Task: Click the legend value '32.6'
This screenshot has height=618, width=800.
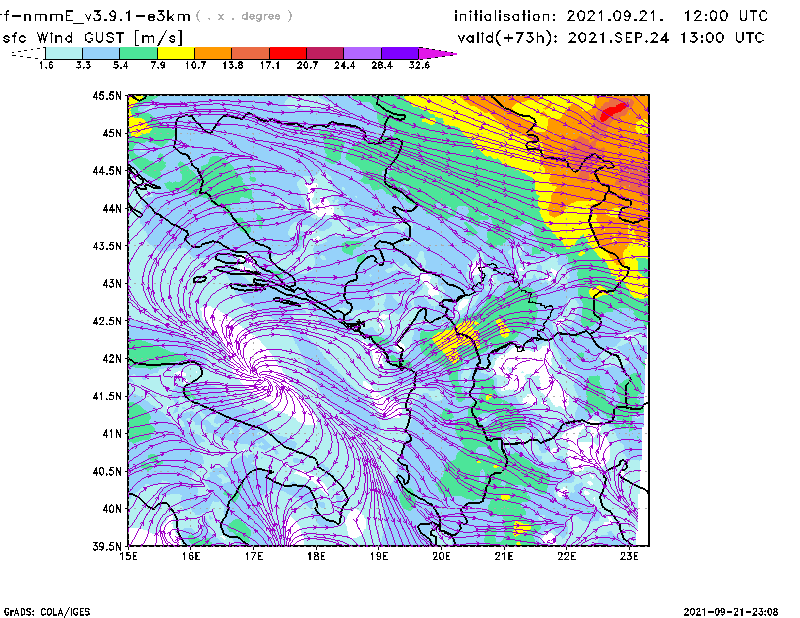Action: pos(419,65)
